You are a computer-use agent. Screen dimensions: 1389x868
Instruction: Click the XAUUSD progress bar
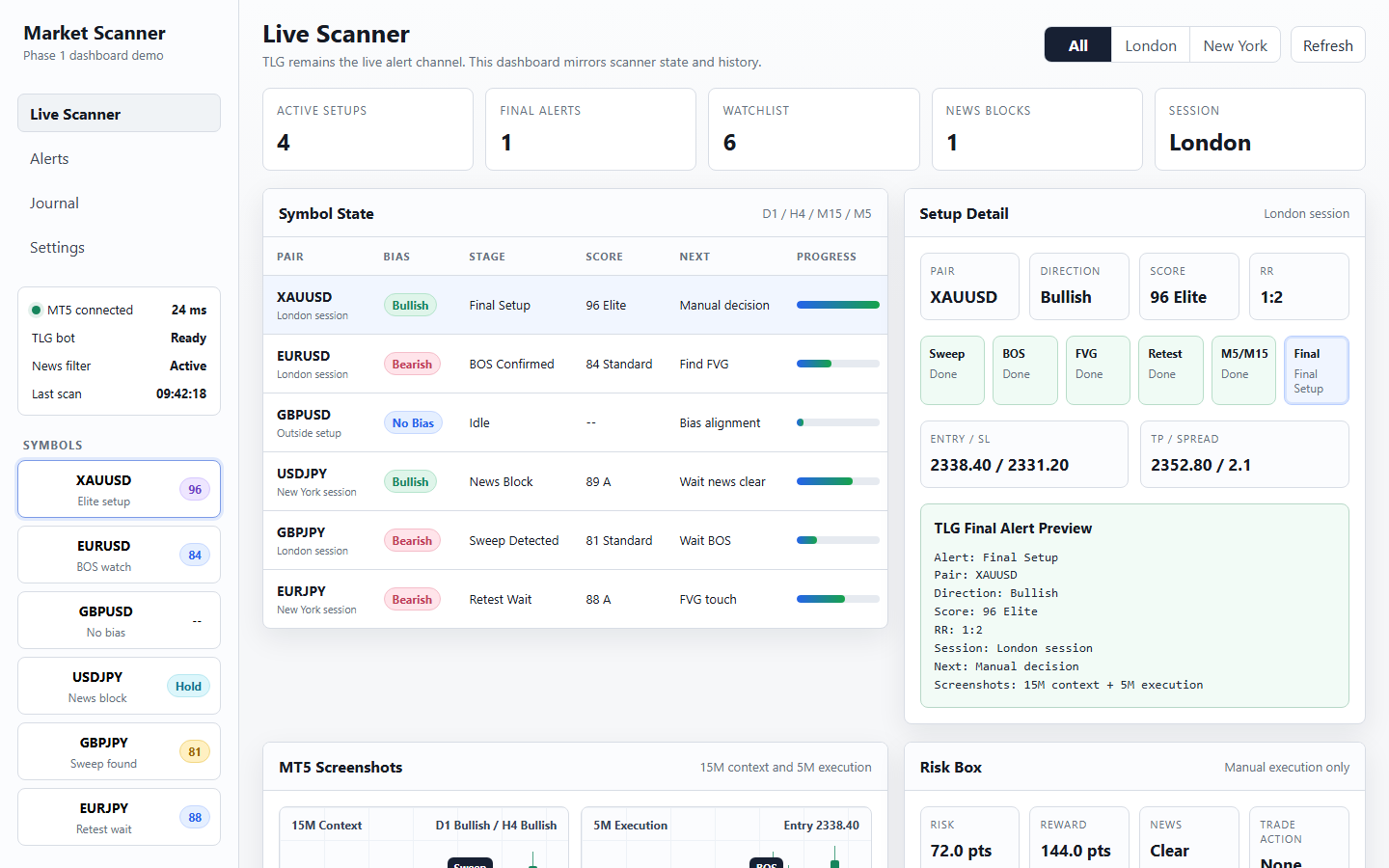837,305
